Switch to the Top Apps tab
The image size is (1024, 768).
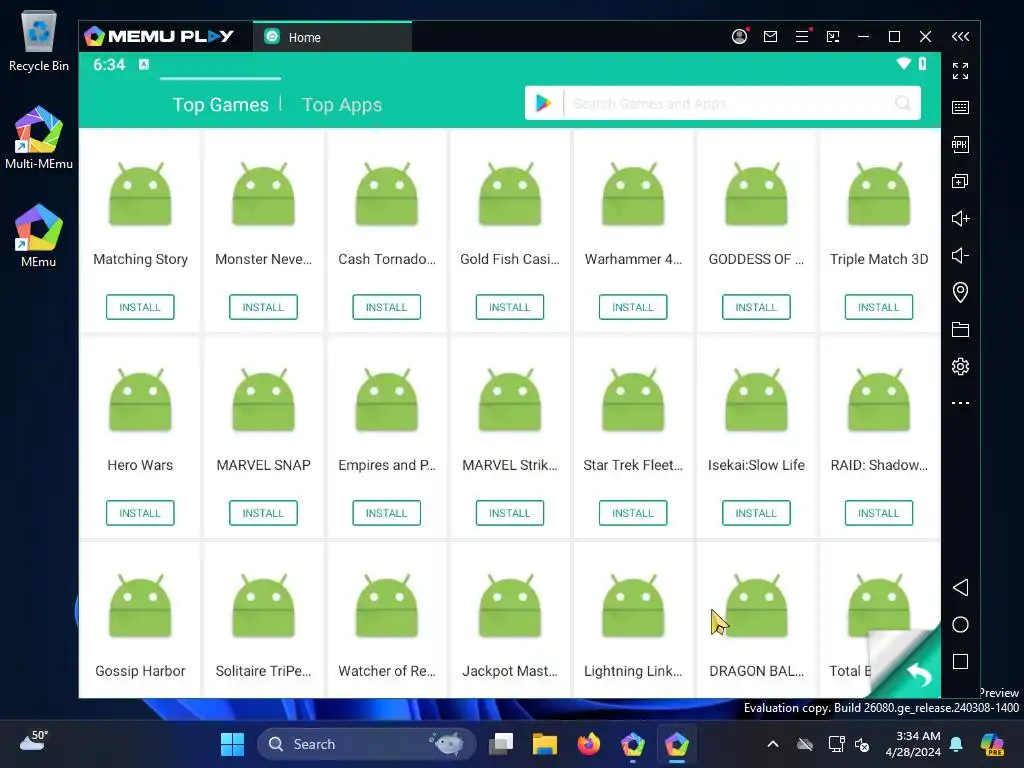click(x=342, y=104)
